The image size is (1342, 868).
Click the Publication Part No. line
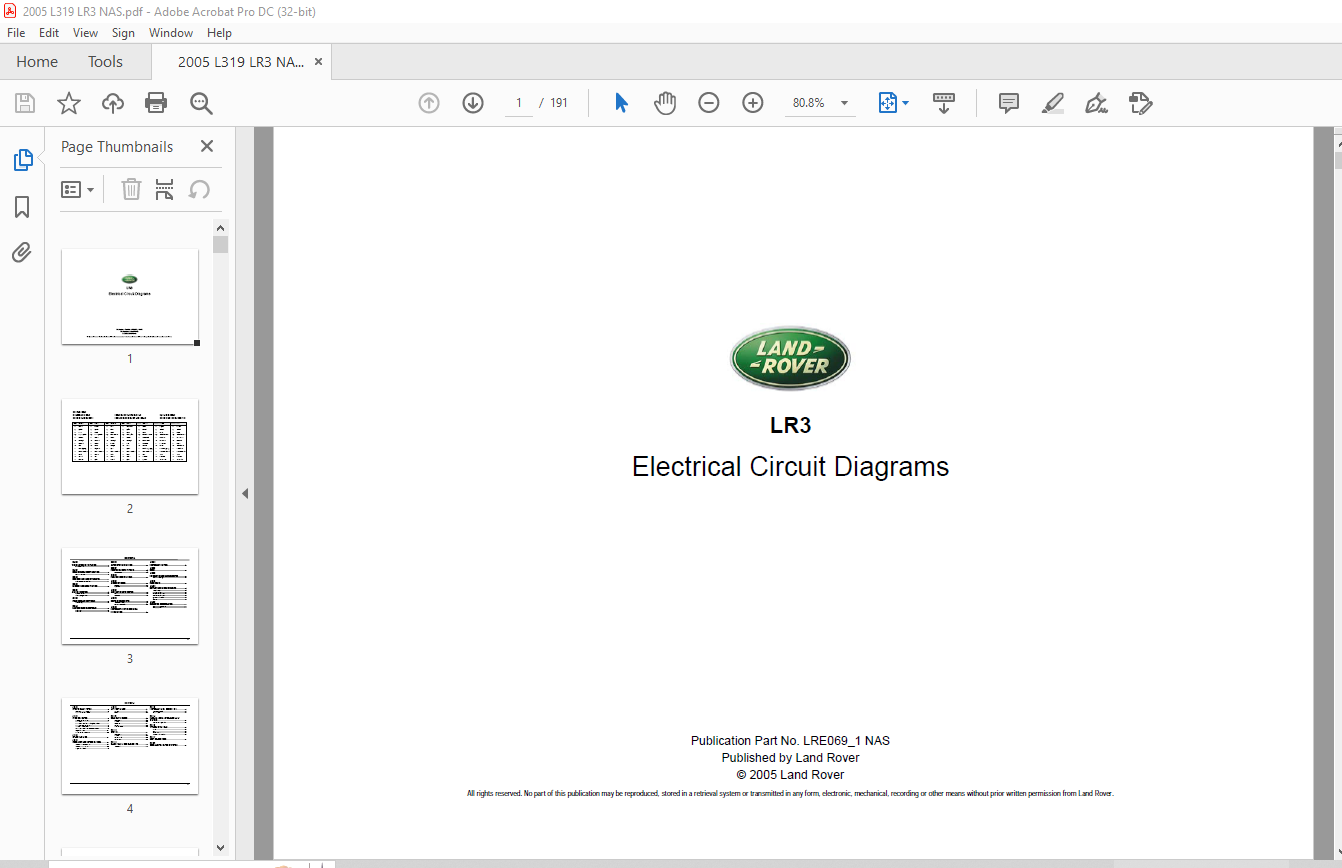[790, 741]
